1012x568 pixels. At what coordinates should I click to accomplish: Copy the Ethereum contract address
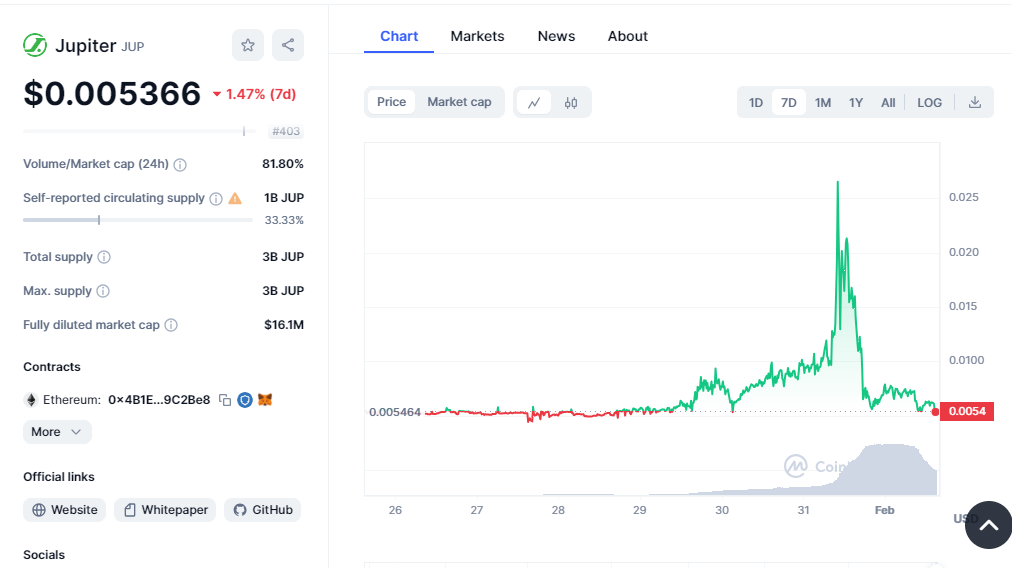[x=225, y=400]
